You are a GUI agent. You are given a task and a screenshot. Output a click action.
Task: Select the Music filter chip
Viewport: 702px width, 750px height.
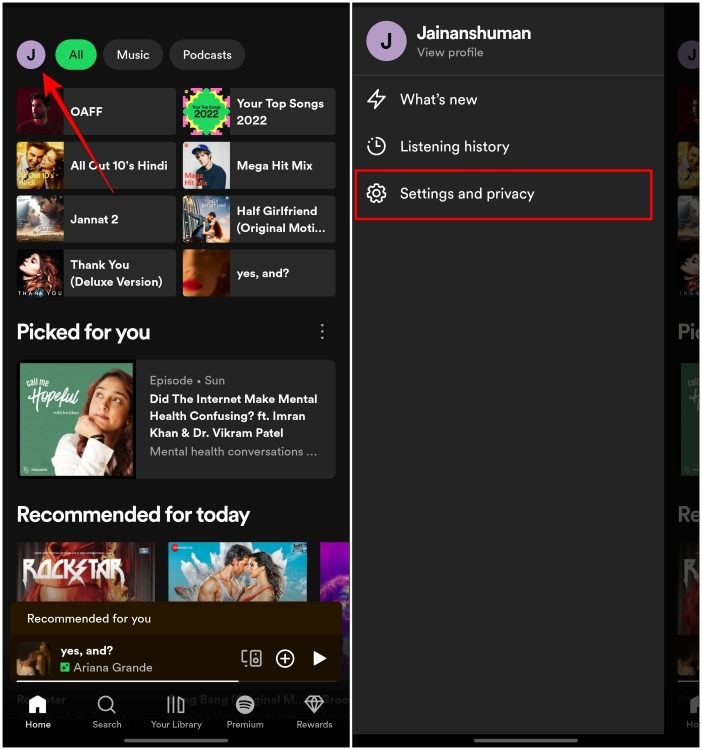point(133,55)
